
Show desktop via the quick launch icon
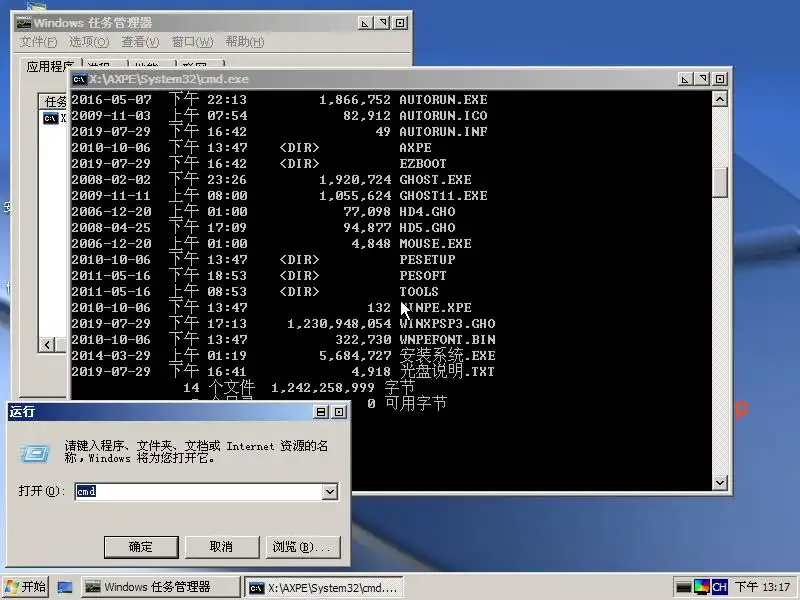[x=65, y=587]
